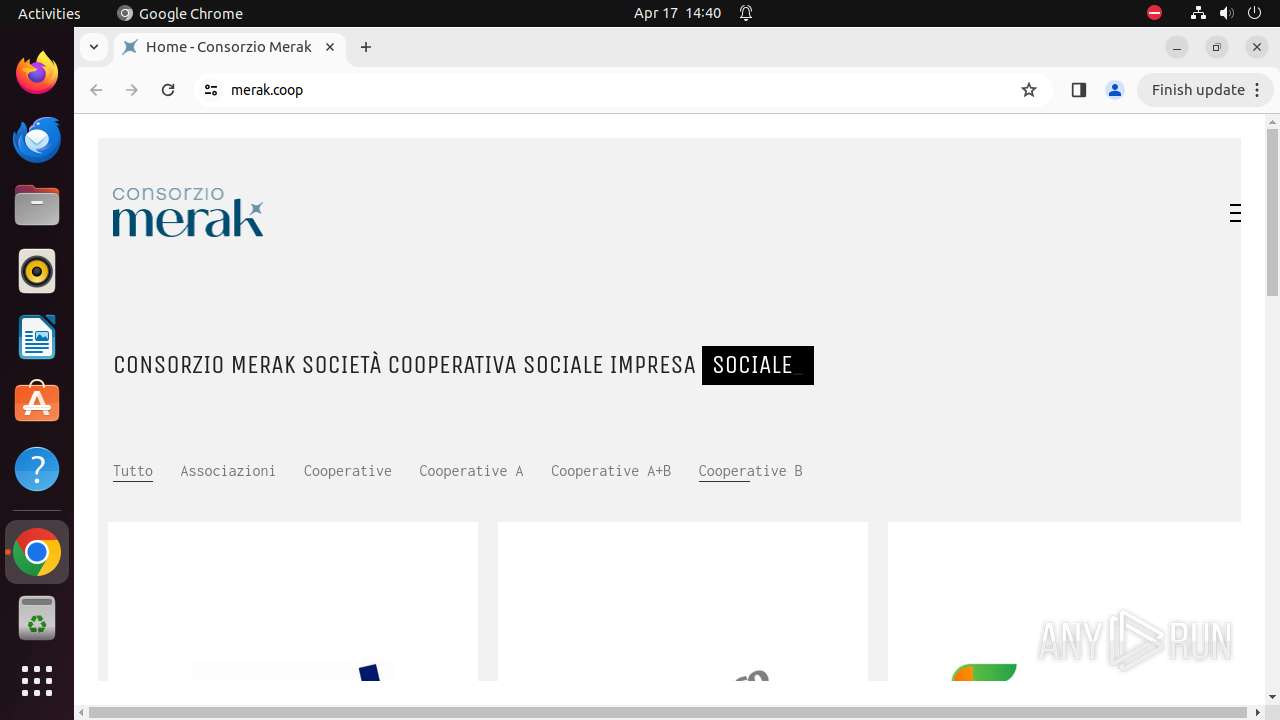
Task: Open the Google Chrome app menu in top bar
Action: [180, 13]
